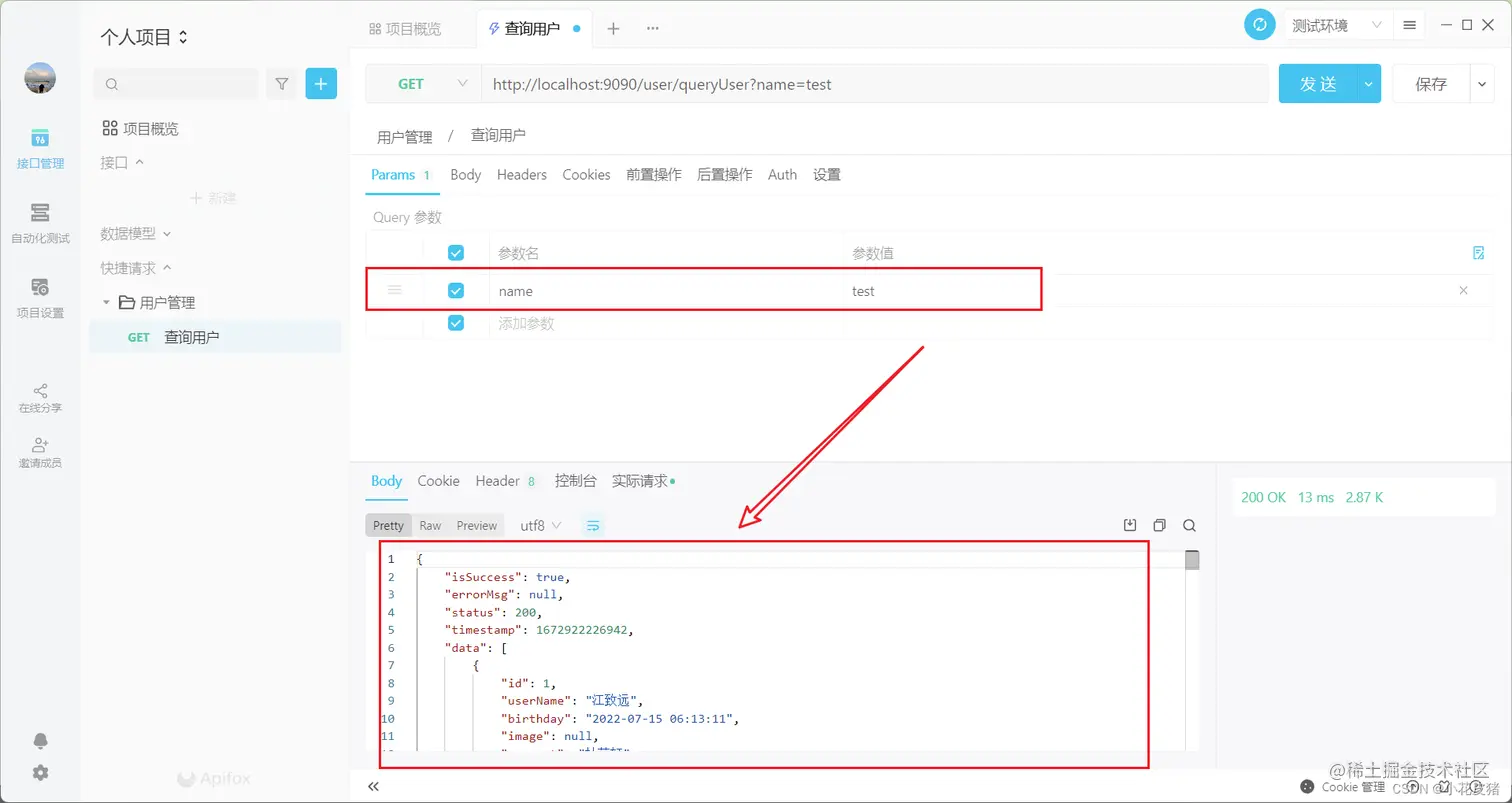Open the 自动化测试 sidebar section
Image resolution: width=1512 pixels, height=803 pixels.
tap(40, 223)
